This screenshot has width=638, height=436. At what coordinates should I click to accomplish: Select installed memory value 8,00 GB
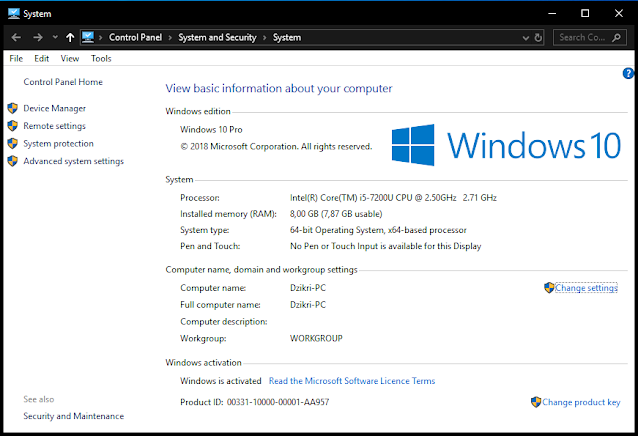[336, 214]
